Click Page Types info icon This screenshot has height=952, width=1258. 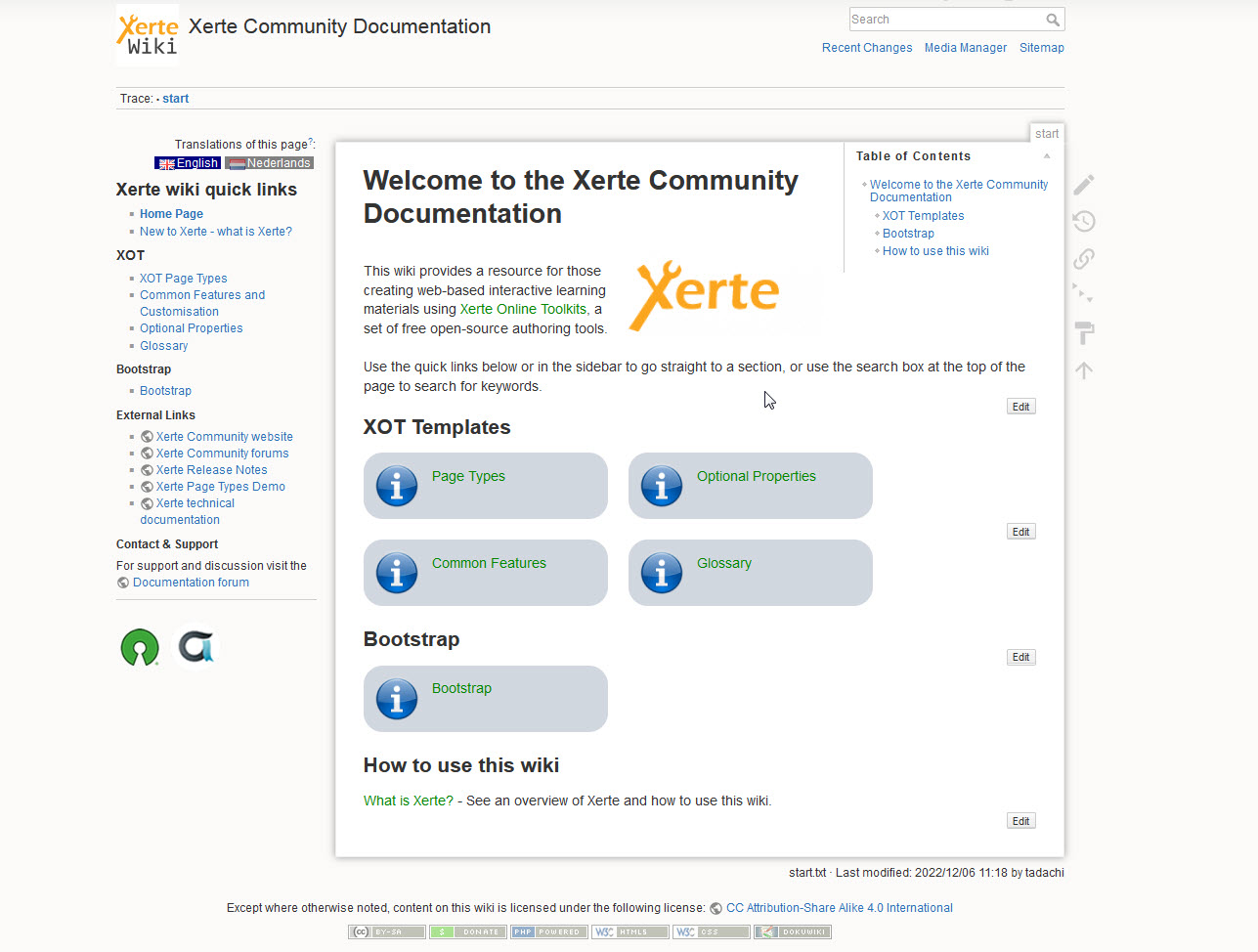tap(397, 486)
